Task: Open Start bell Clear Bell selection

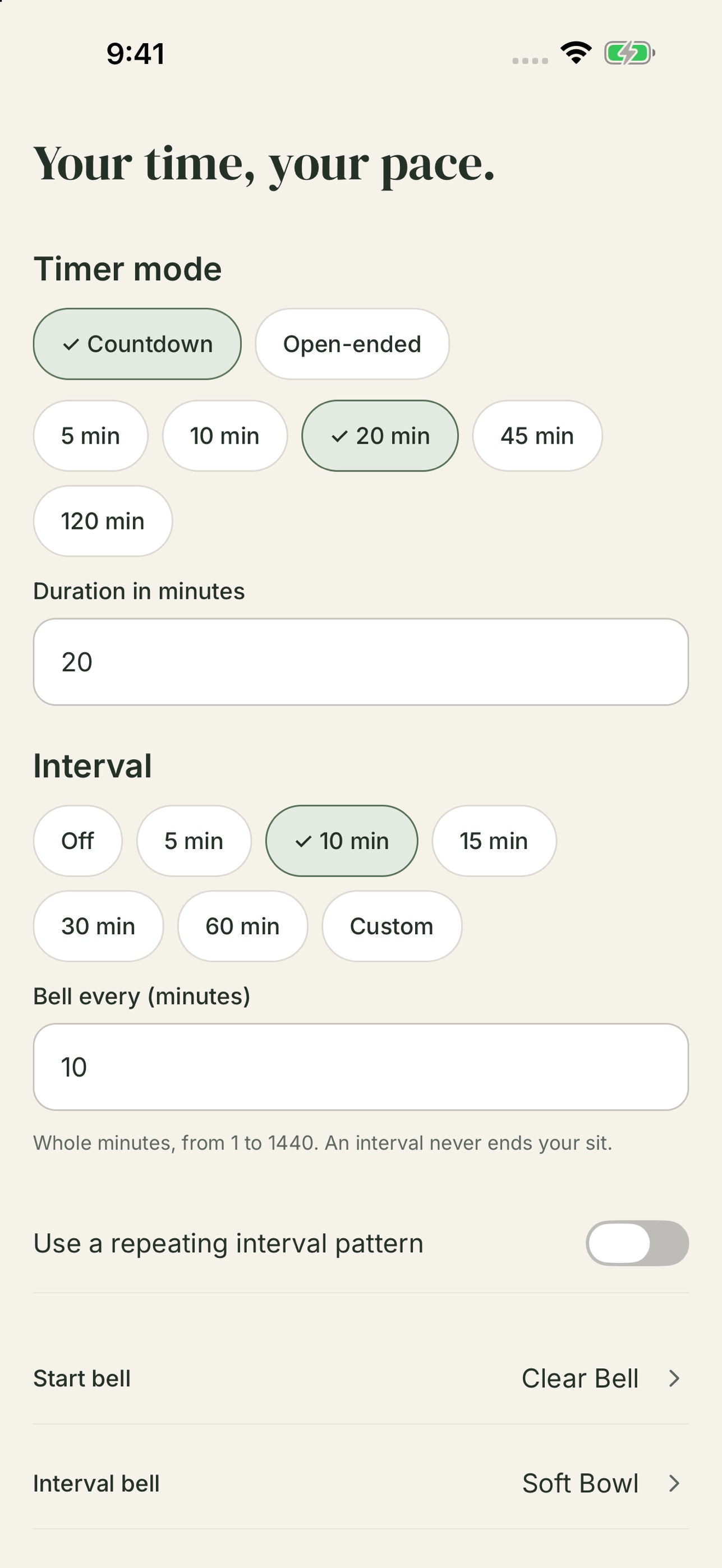Action: tap(580, 1378)
